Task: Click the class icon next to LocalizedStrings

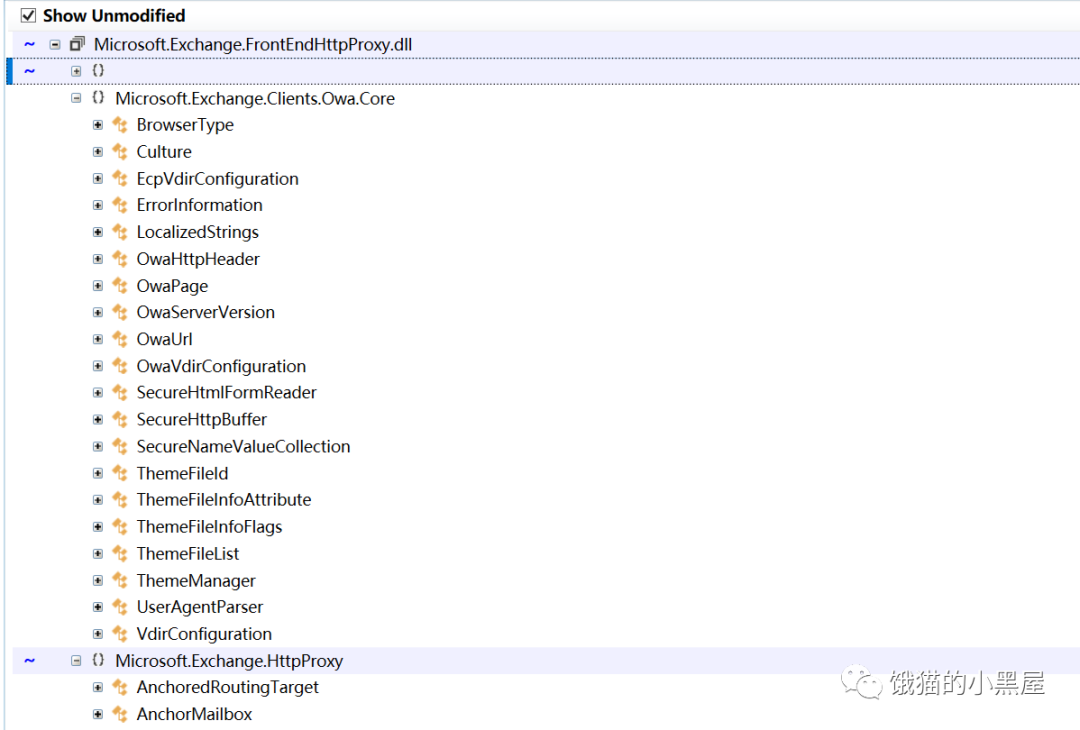Action: [x=121, y=232]
